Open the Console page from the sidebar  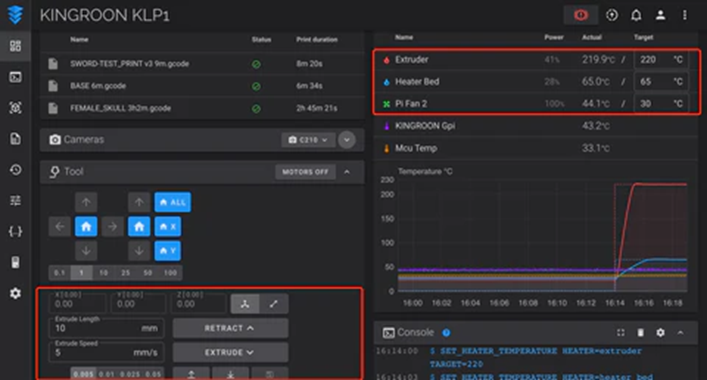coord(15,77)
